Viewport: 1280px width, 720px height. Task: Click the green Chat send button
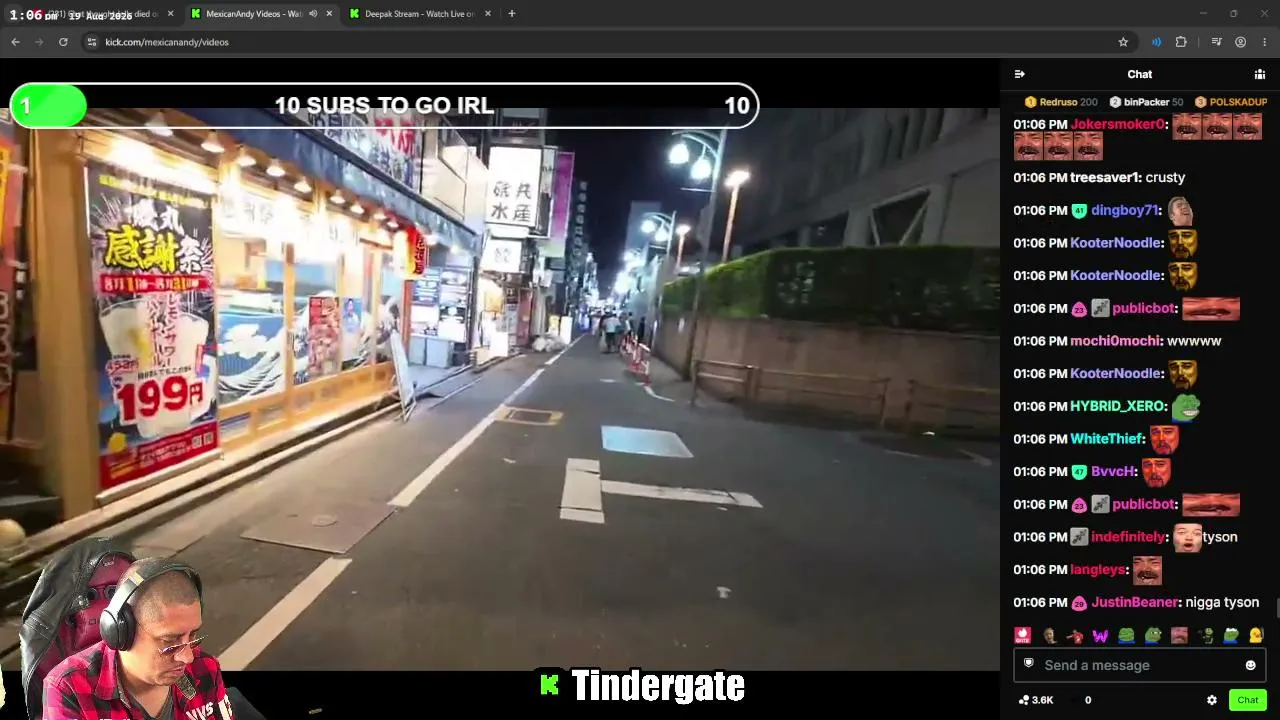[1248, 700]
